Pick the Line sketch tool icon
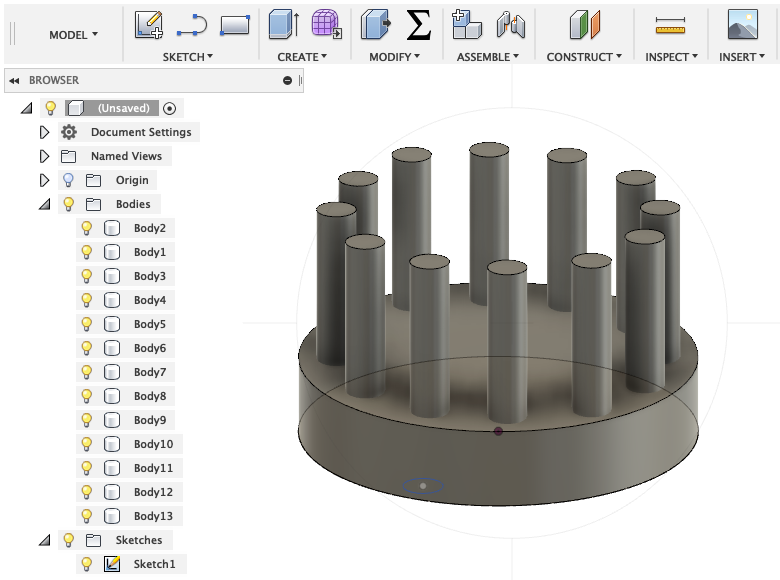Screen dimensions: 780x580 coord(192,25)
